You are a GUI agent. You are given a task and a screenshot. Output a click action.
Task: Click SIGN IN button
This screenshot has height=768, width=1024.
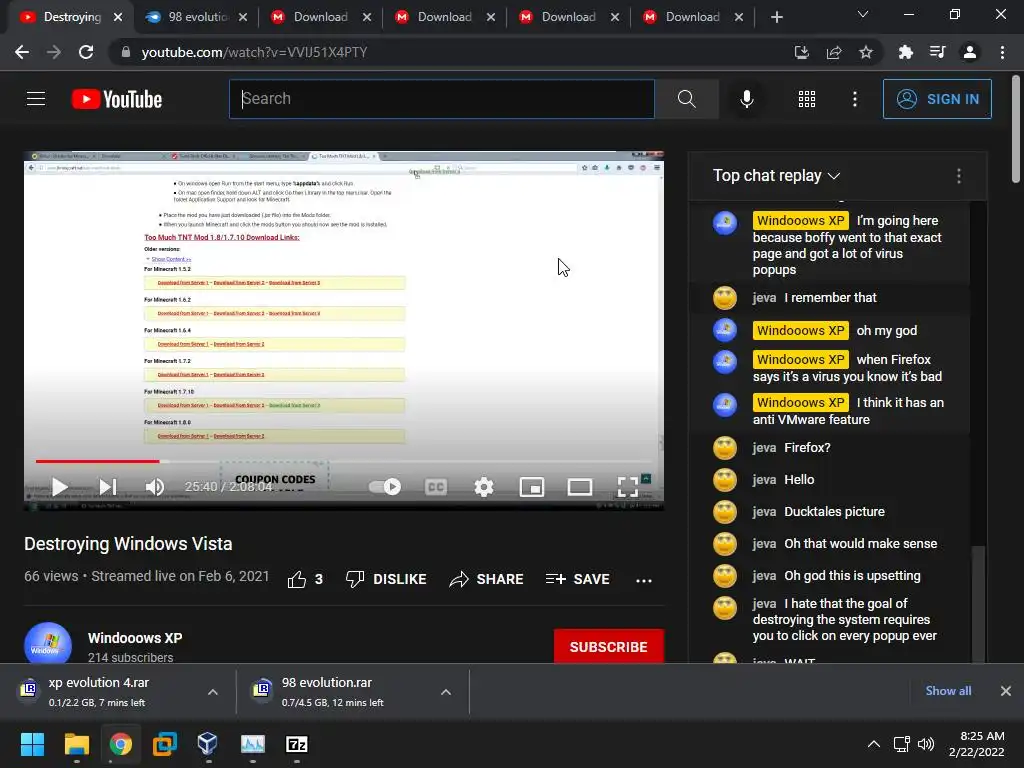coord(937,99)
